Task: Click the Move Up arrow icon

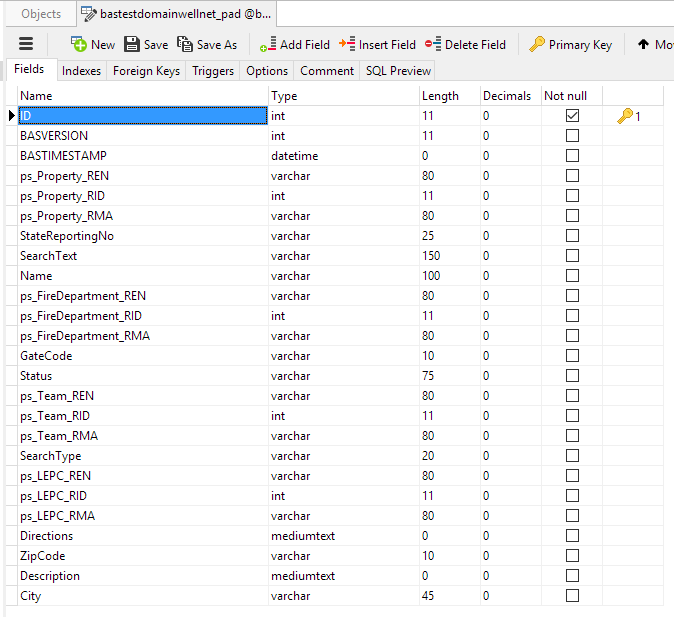Action: [643, 44]
